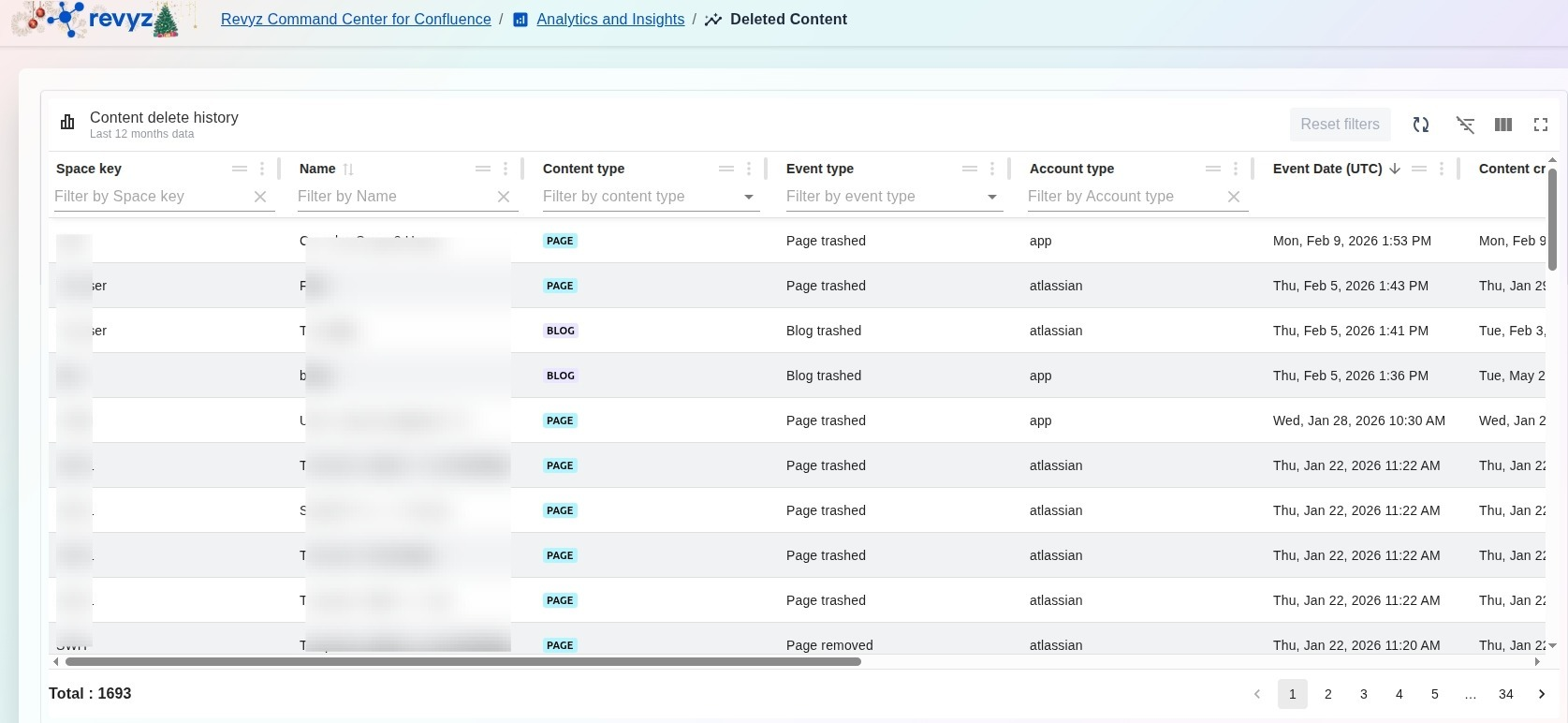
Task: Enter fullscreen mode for the table
Action: click(1541, 125)
